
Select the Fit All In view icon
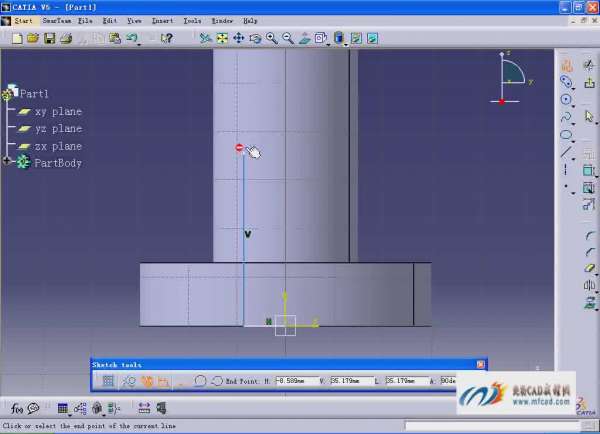[222, 38]
